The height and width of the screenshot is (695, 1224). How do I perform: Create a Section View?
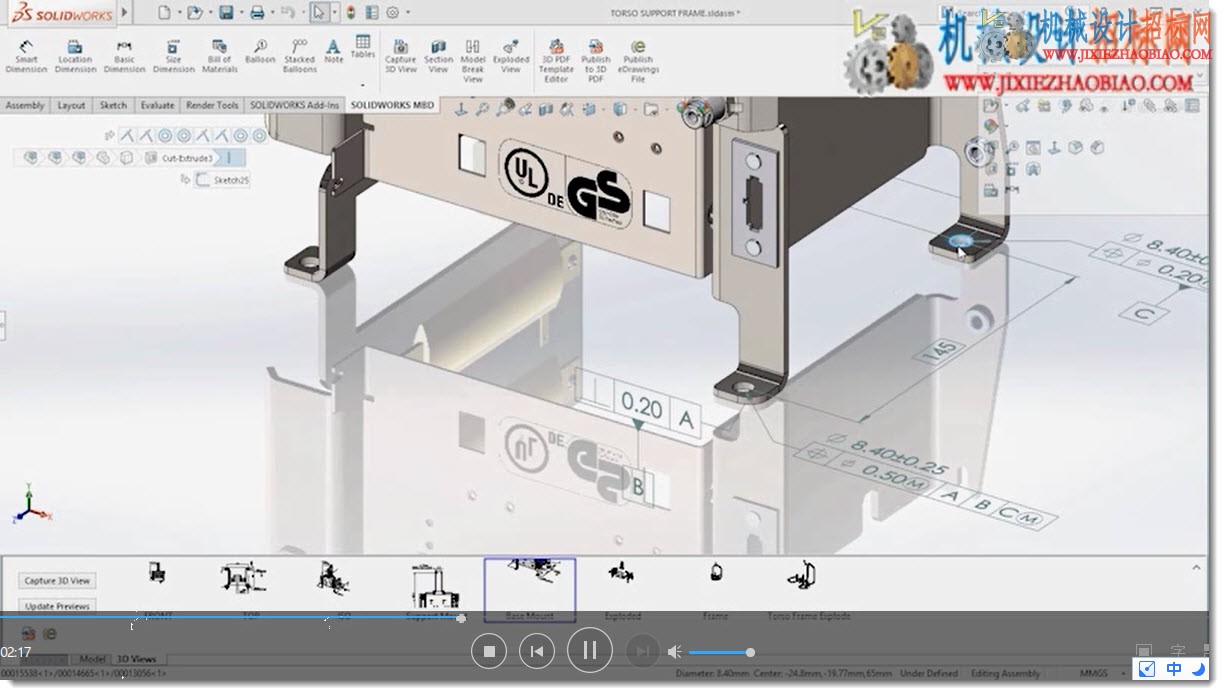pos(438,56)
